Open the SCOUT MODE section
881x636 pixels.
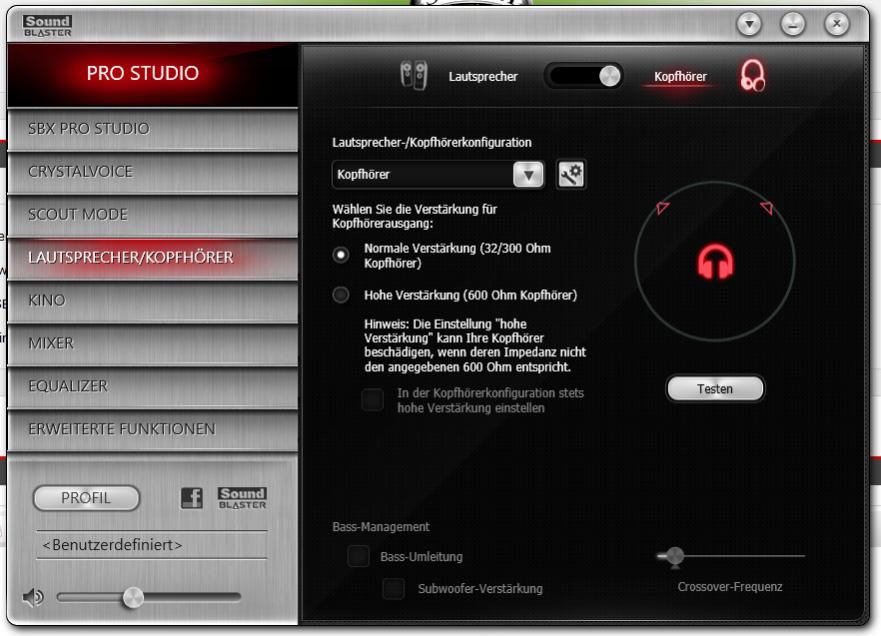[153, 215]
